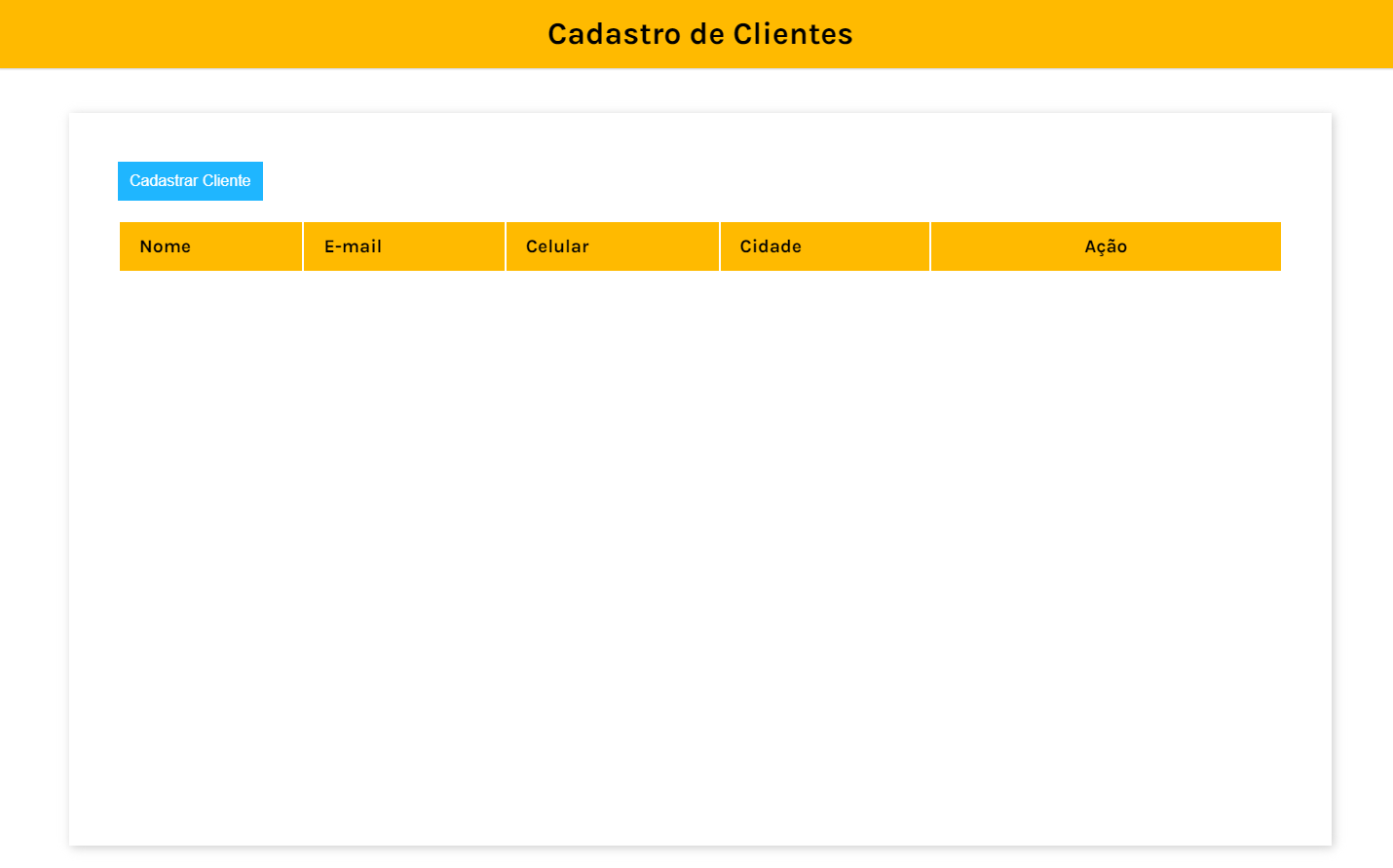The image size is (1393, 868).
Task: Select the E-mail column header
Action: pyautogui.click(x=404, y=246)
